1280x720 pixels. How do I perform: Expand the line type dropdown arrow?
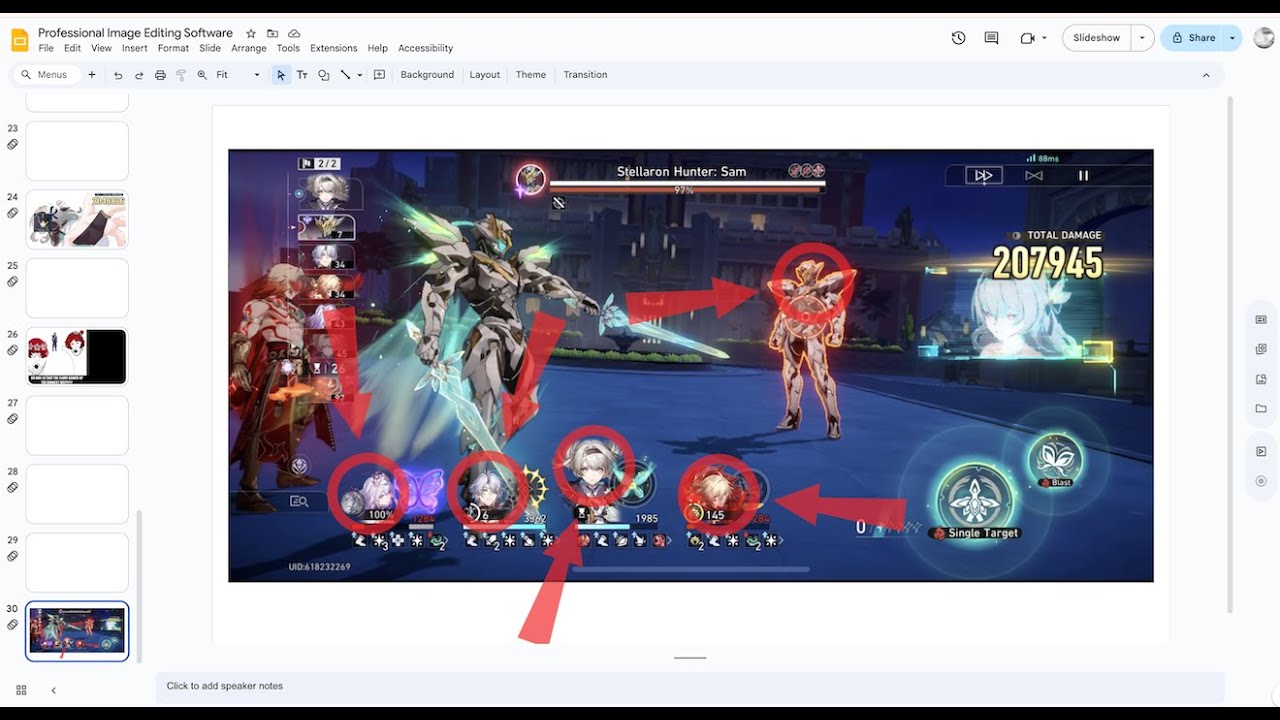pos(360,75)
